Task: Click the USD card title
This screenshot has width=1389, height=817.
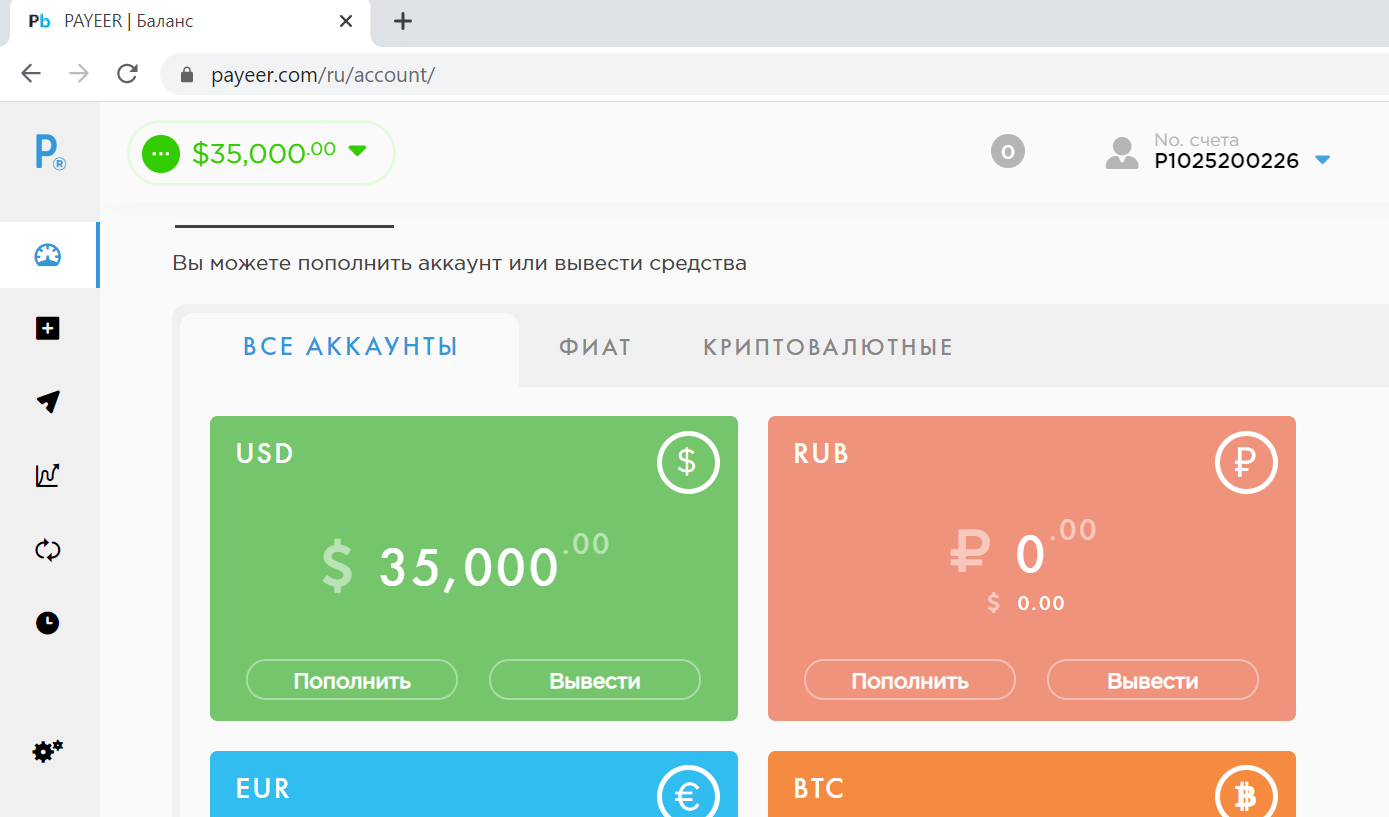Action: 265,454
